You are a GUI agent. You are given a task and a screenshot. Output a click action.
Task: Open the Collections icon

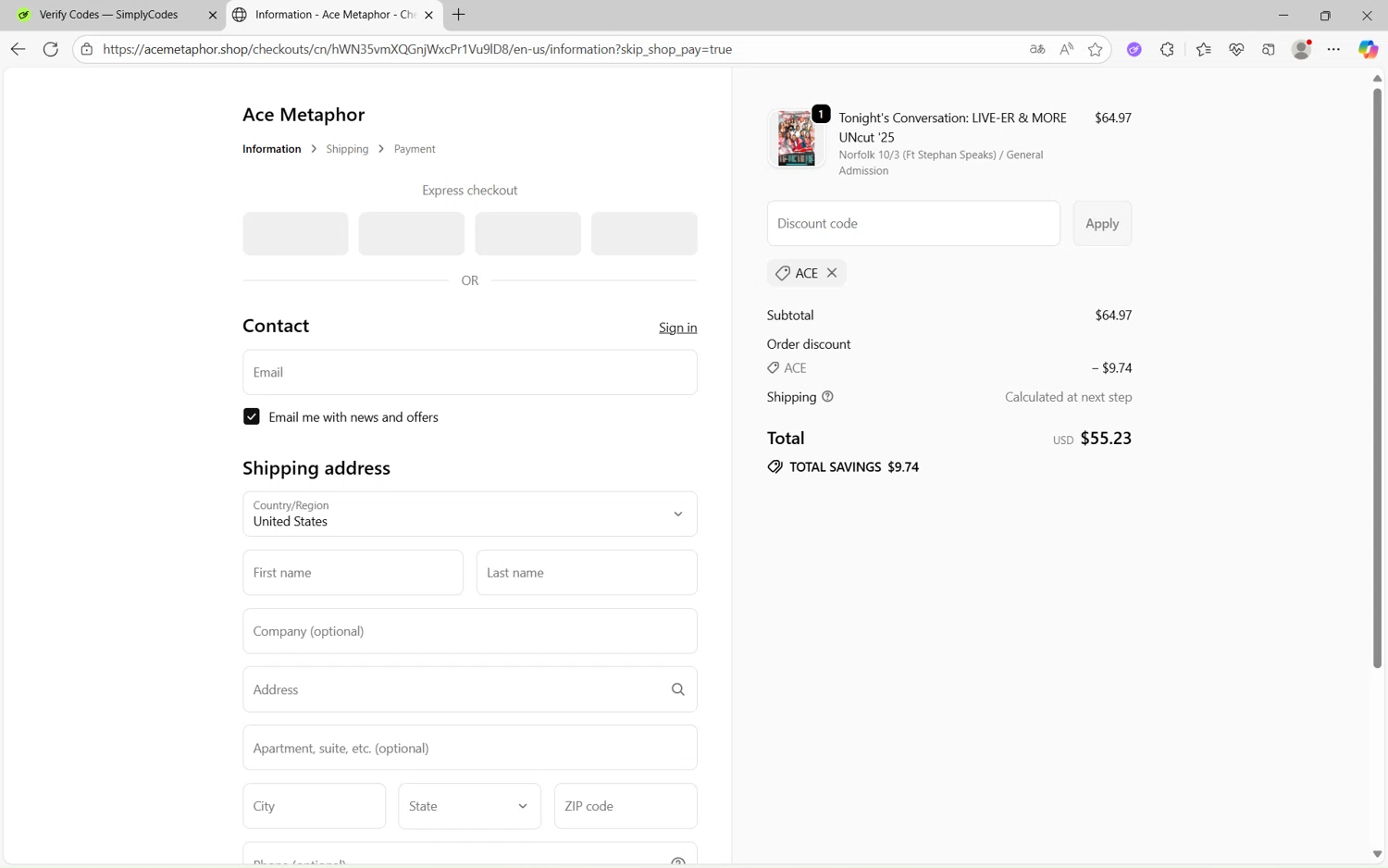(1269, 49)
